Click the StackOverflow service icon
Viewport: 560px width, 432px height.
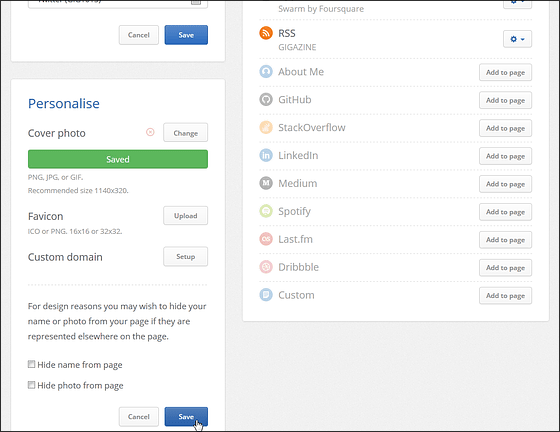(x=266, y=127)
